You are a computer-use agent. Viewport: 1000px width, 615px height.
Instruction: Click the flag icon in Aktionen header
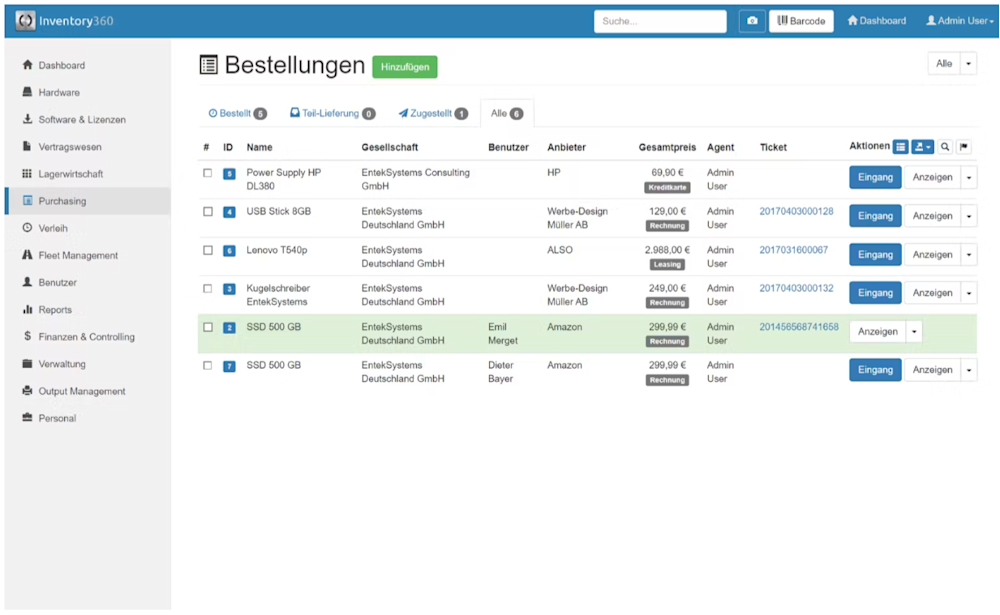[965, 146]
